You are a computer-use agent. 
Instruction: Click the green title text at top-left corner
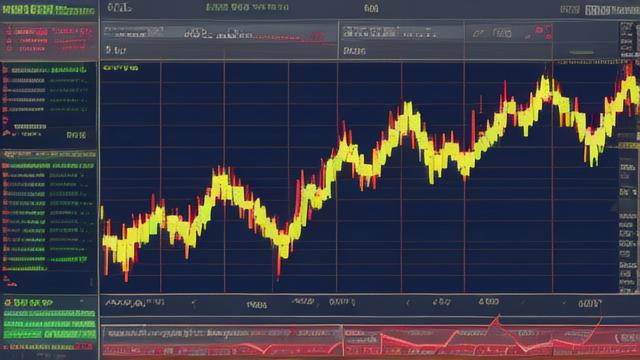pos(48,10)
